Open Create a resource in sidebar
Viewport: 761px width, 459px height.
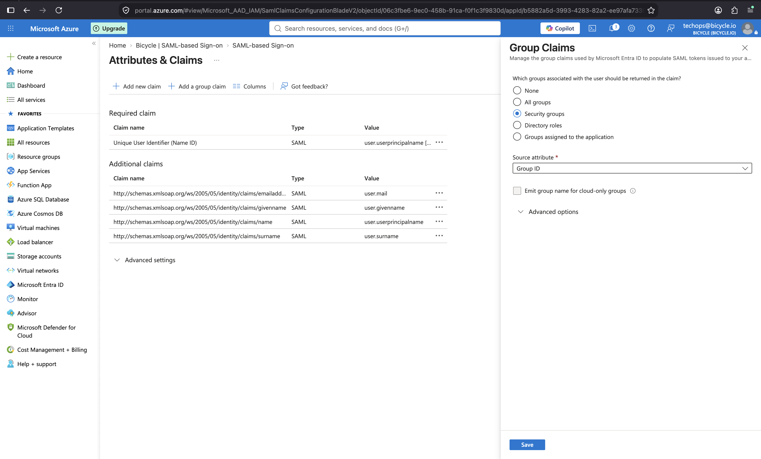34,57
